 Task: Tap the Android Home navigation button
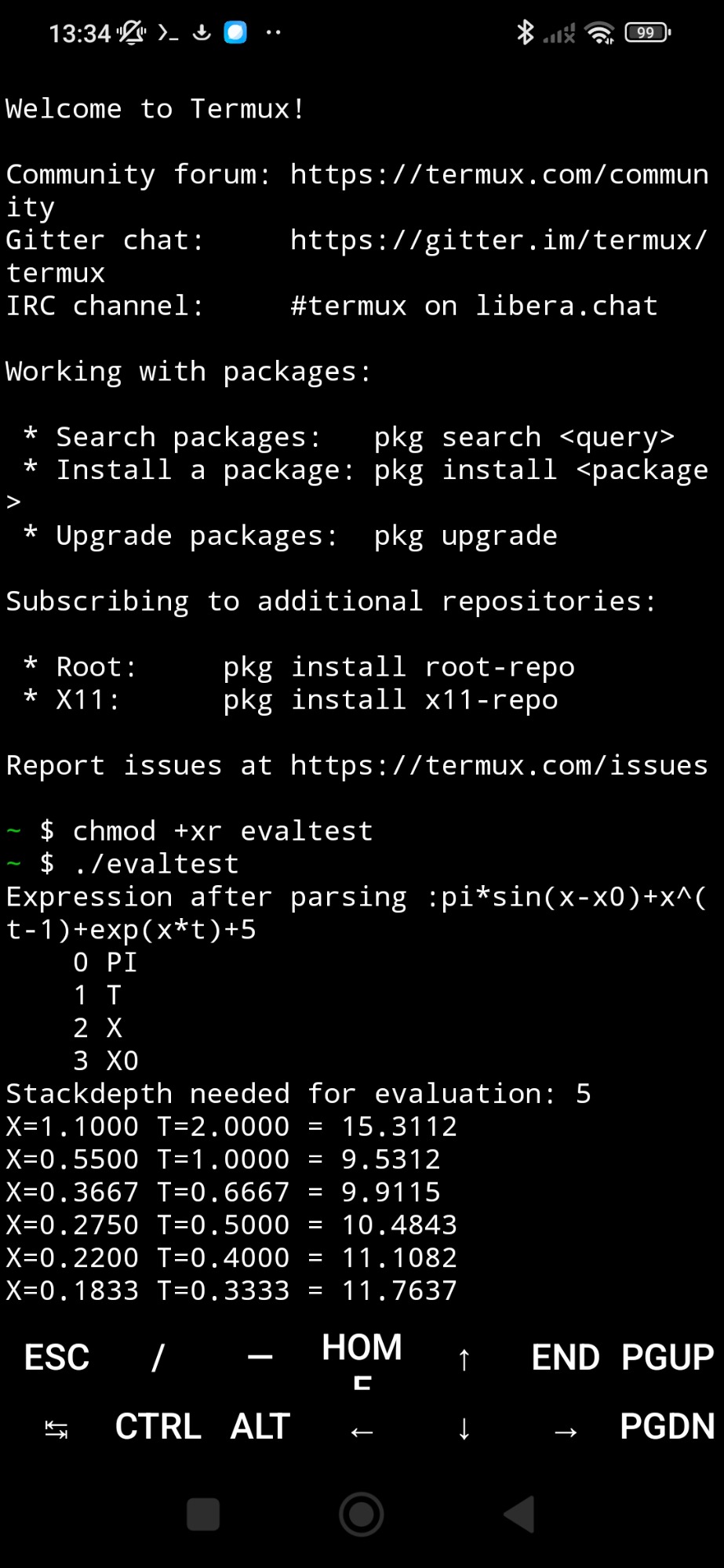click(362, 1514)
